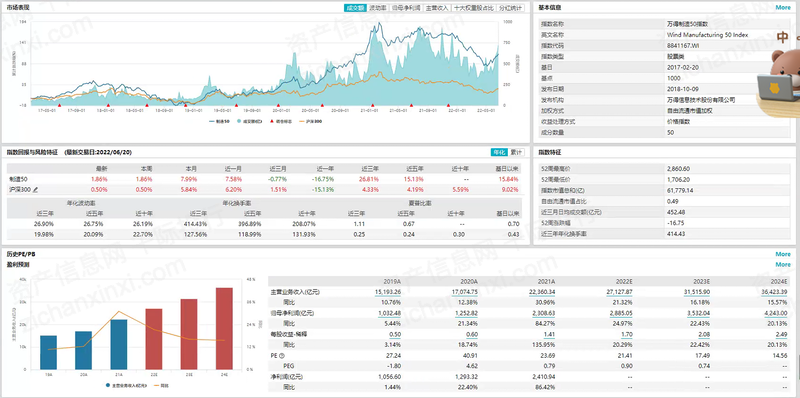Toggle the red triangle 调整样本 legend icon

(271, 121)
